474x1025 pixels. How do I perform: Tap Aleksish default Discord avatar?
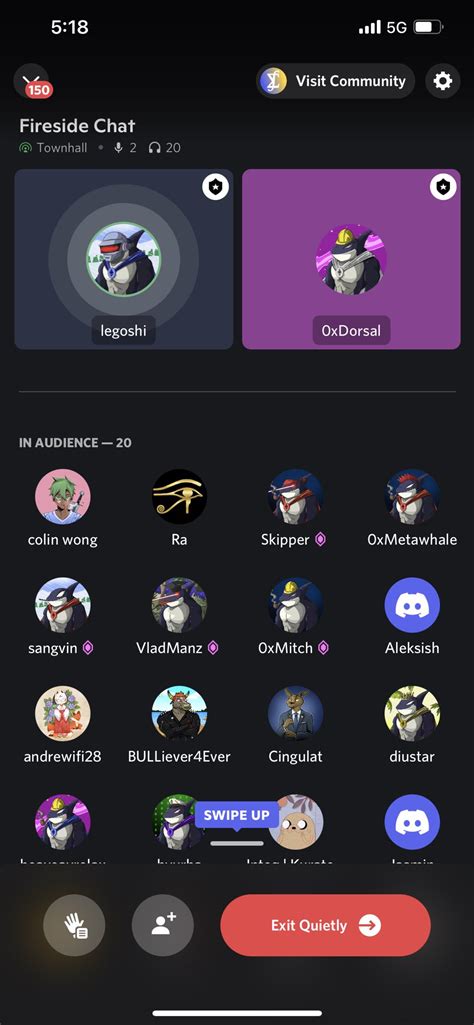[412, 605]
